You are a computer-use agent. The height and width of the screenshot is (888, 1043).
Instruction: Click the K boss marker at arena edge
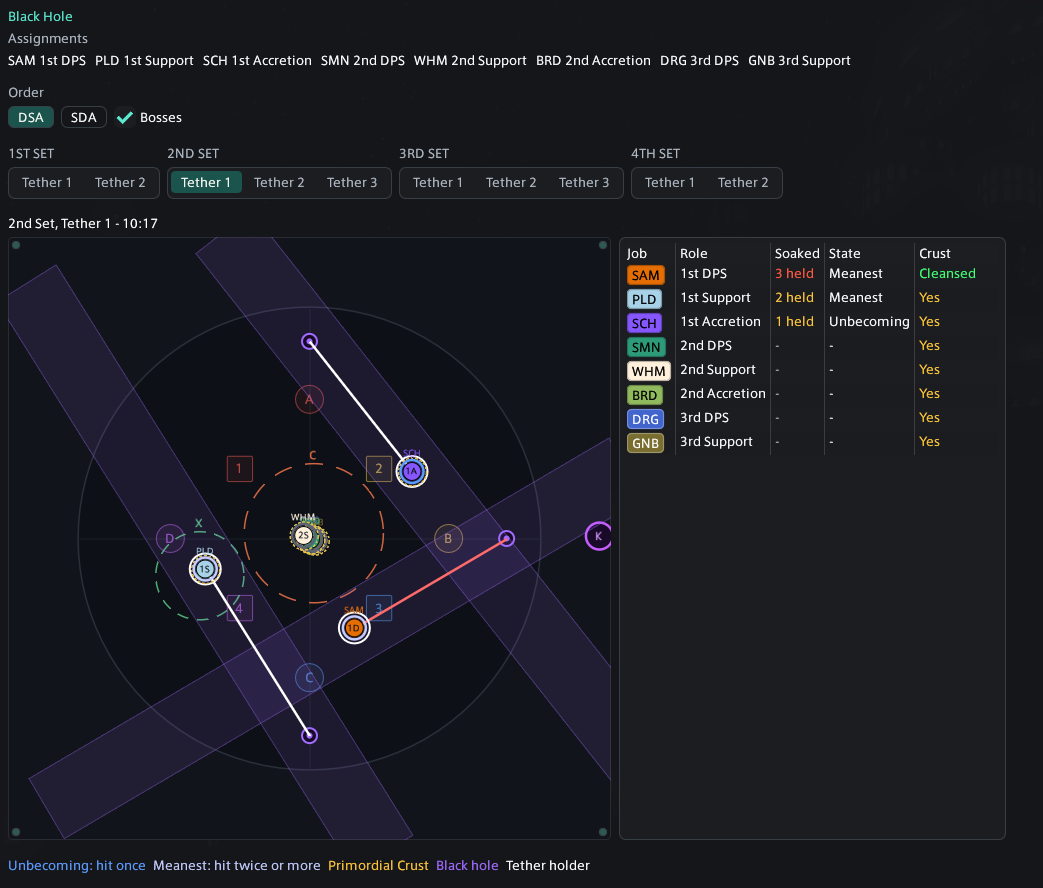click(x=599, y=535)
